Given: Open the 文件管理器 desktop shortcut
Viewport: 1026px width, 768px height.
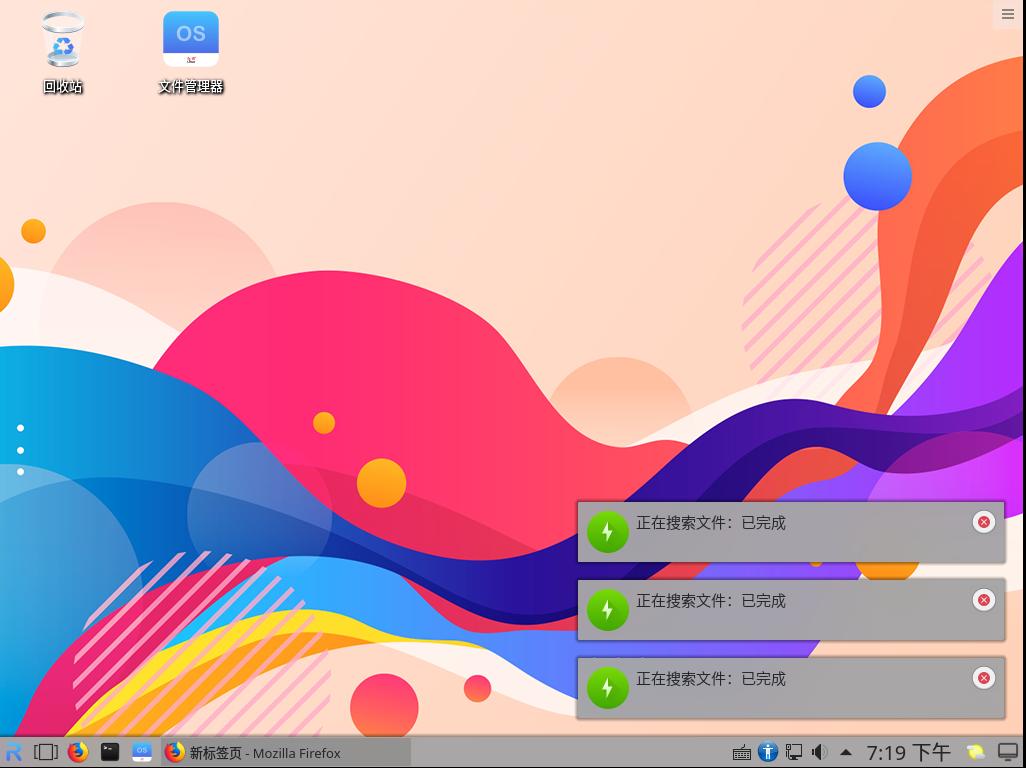Looking at the screenshot, I should (x=190, y=40).
